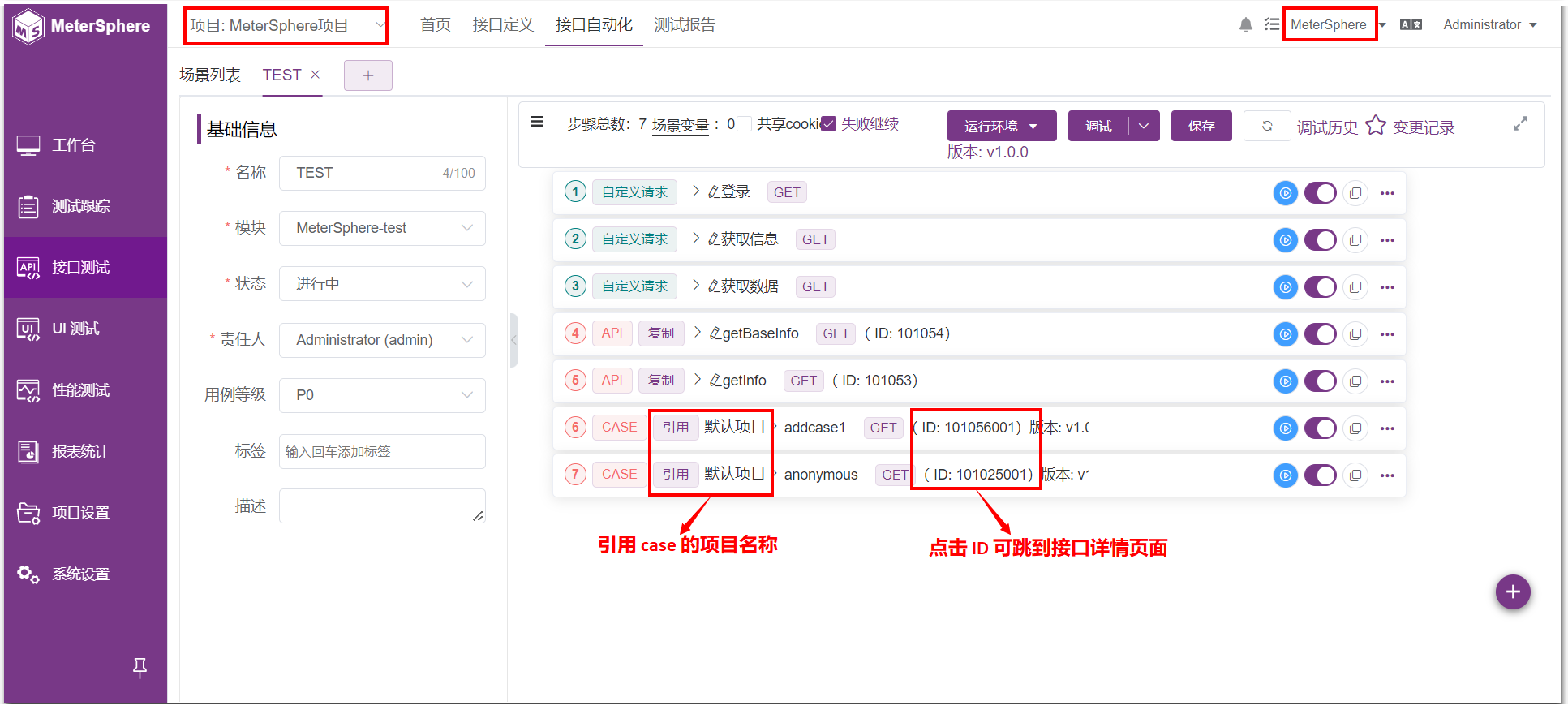Open the 模块 MeterSphere-test dropdown
This screenshot has height=710, width=1568.
(382, 228)
